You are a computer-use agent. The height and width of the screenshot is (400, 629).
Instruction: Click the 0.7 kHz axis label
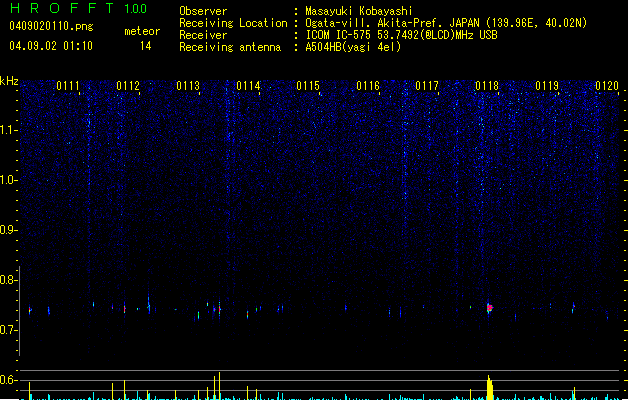coord(8,330)
